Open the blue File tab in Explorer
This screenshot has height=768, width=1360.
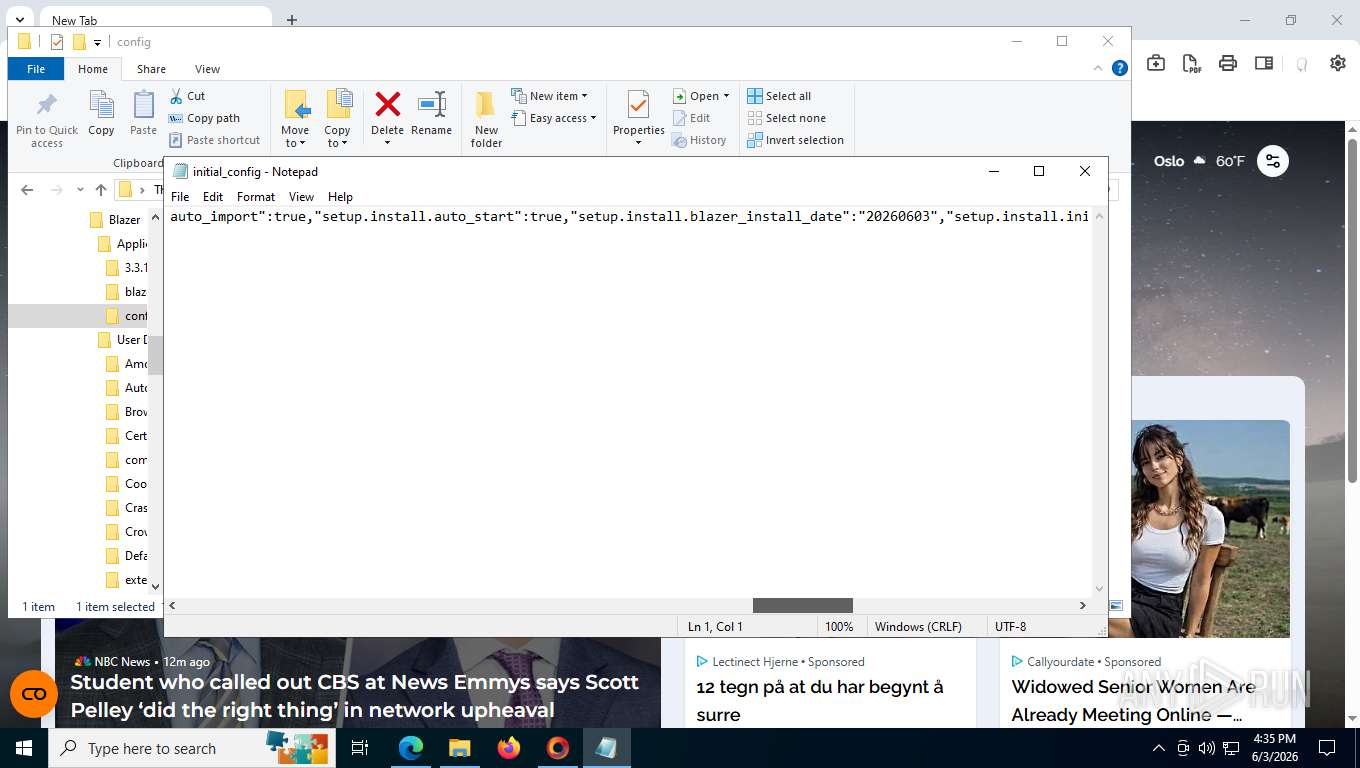[x=36, y=69]
